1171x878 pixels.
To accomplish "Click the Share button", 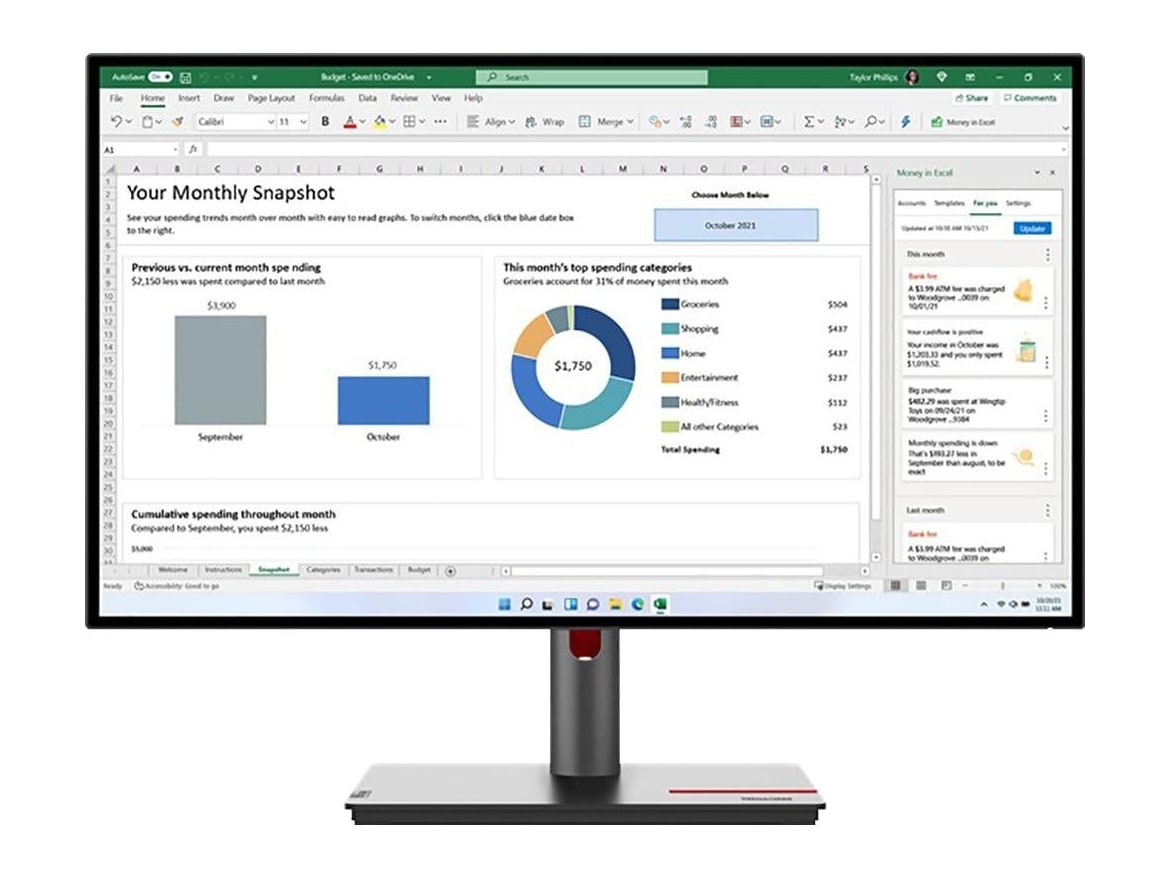I will click(972, 98).
